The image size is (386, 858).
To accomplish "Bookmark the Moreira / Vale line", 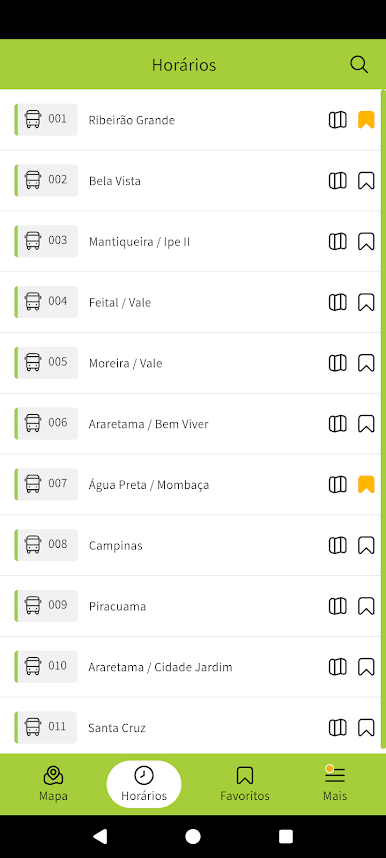I will coord(366,363).
